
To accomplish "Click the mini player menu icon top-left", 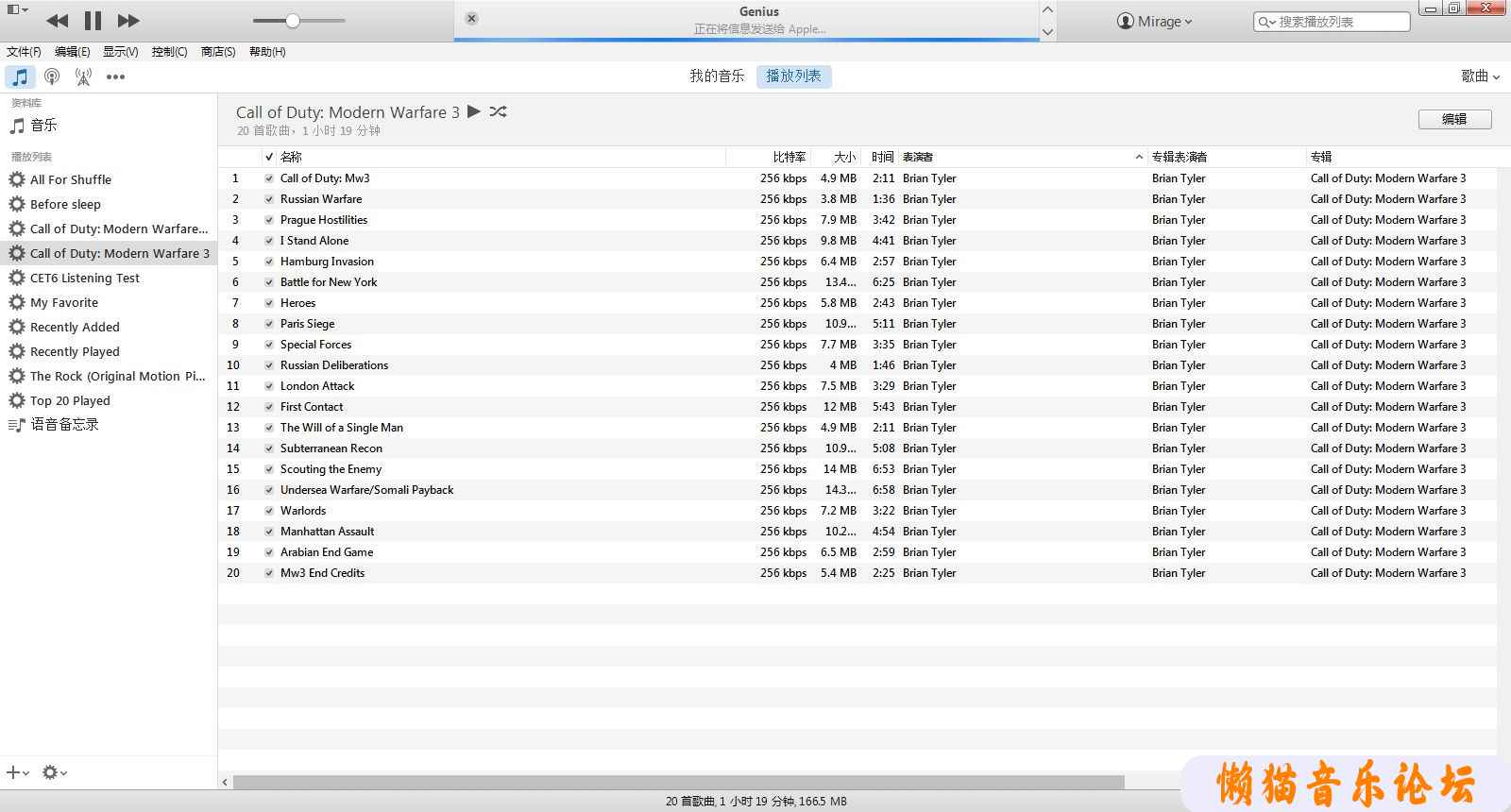I will point(17,10).
